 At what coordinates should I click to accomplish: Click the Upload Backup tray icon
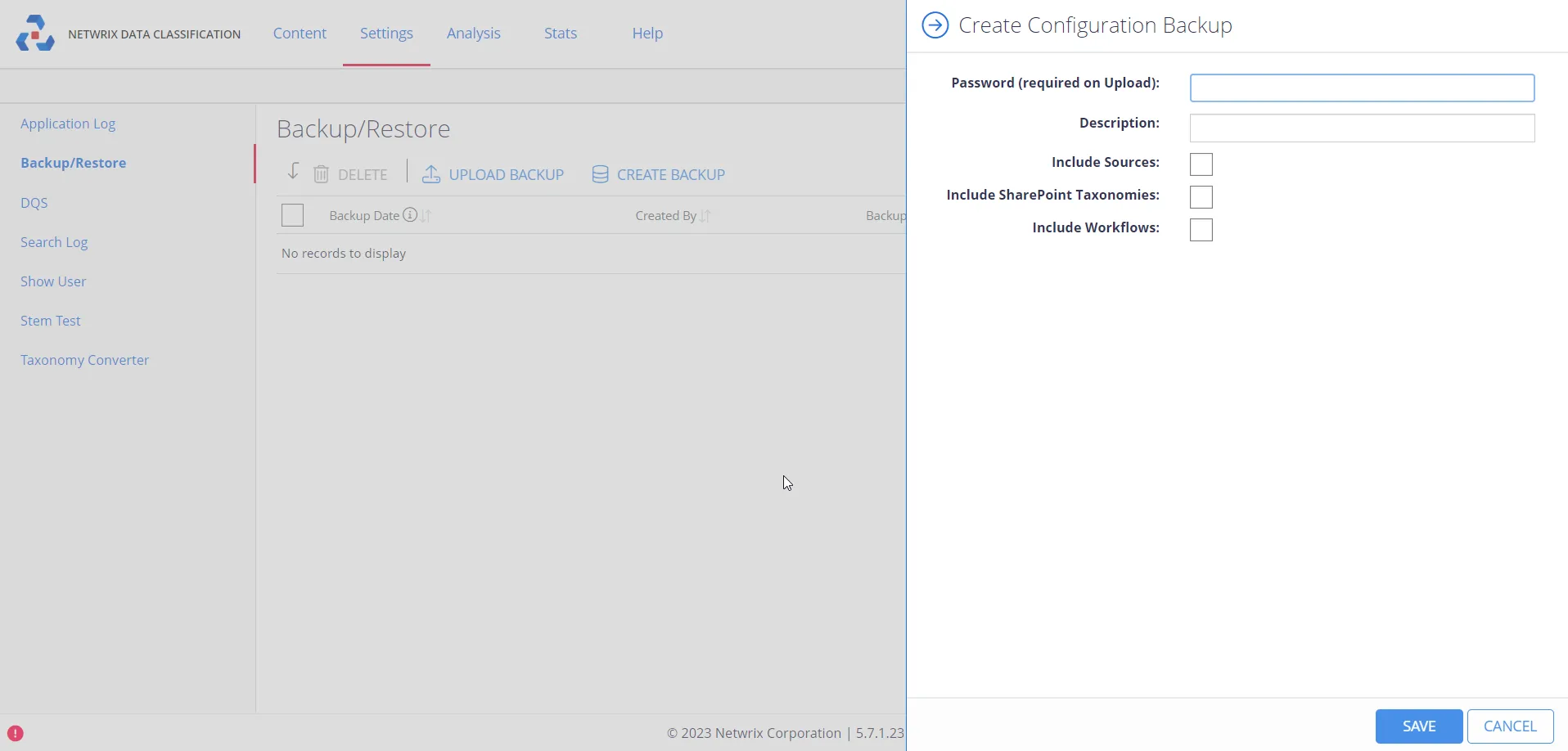tap(431, 174)
